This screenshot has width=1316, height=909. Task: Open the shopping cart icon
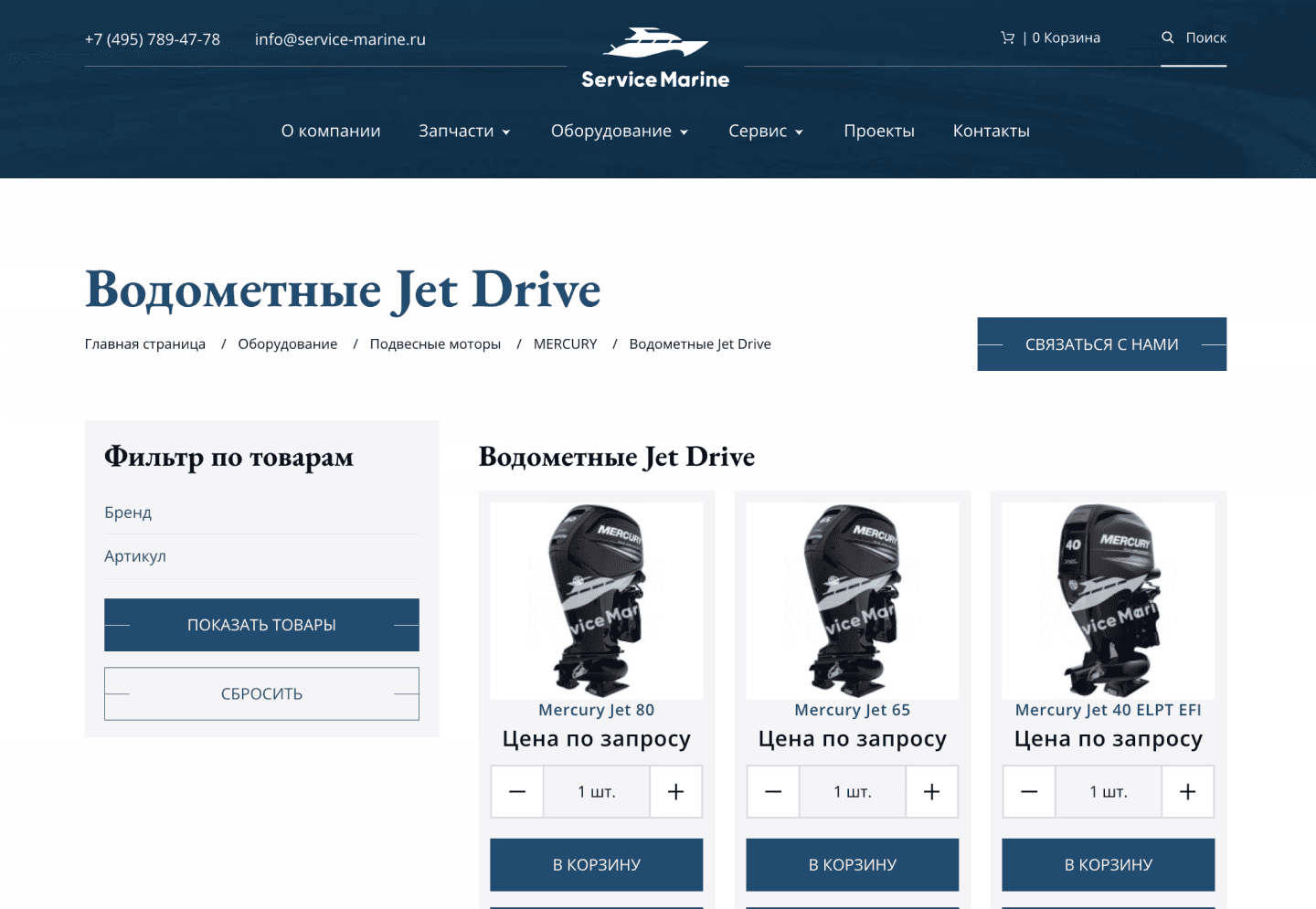(x=1007, y=37)
